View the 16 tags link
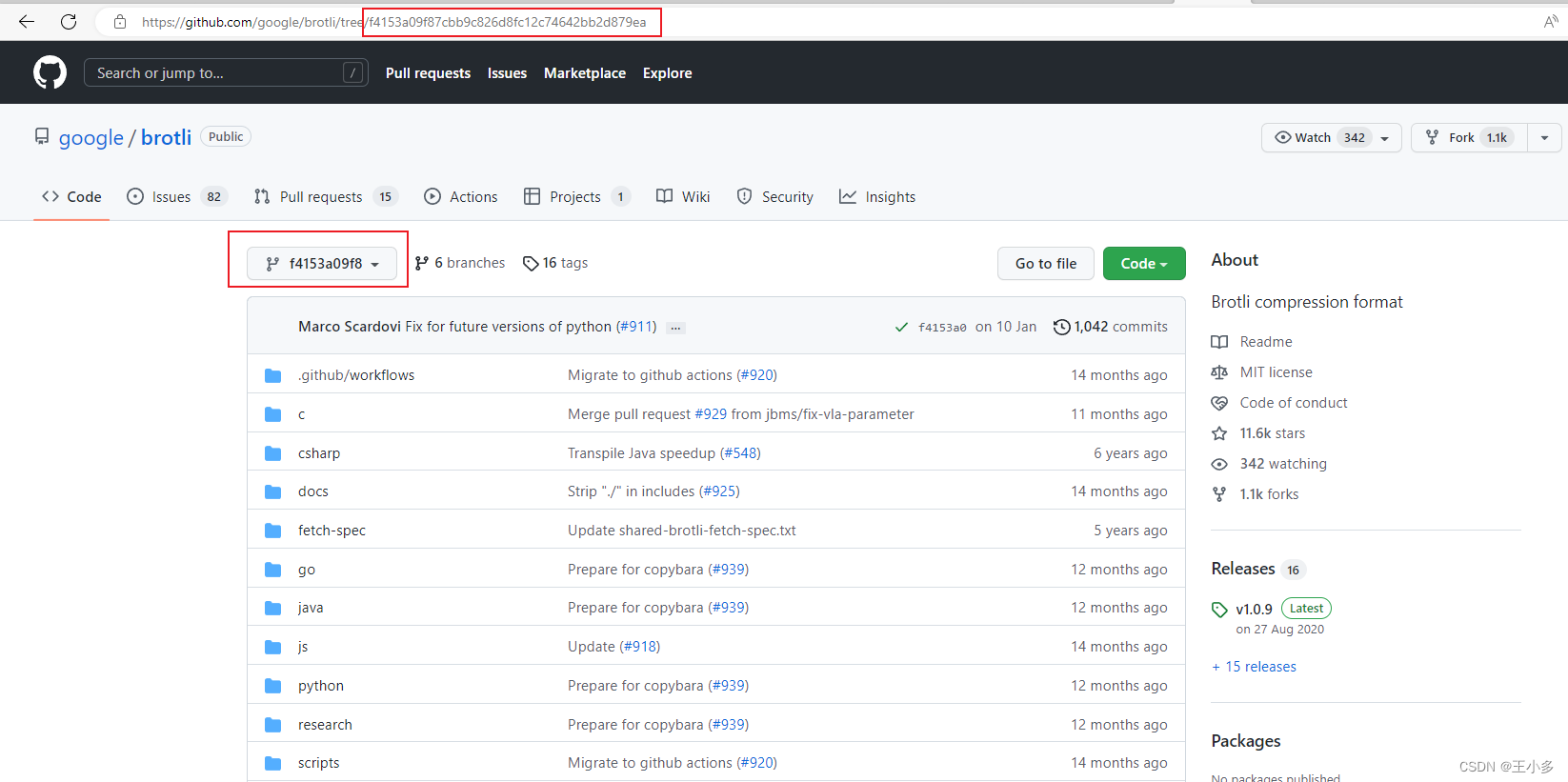Screen dimensions: 1568x782 555,263
